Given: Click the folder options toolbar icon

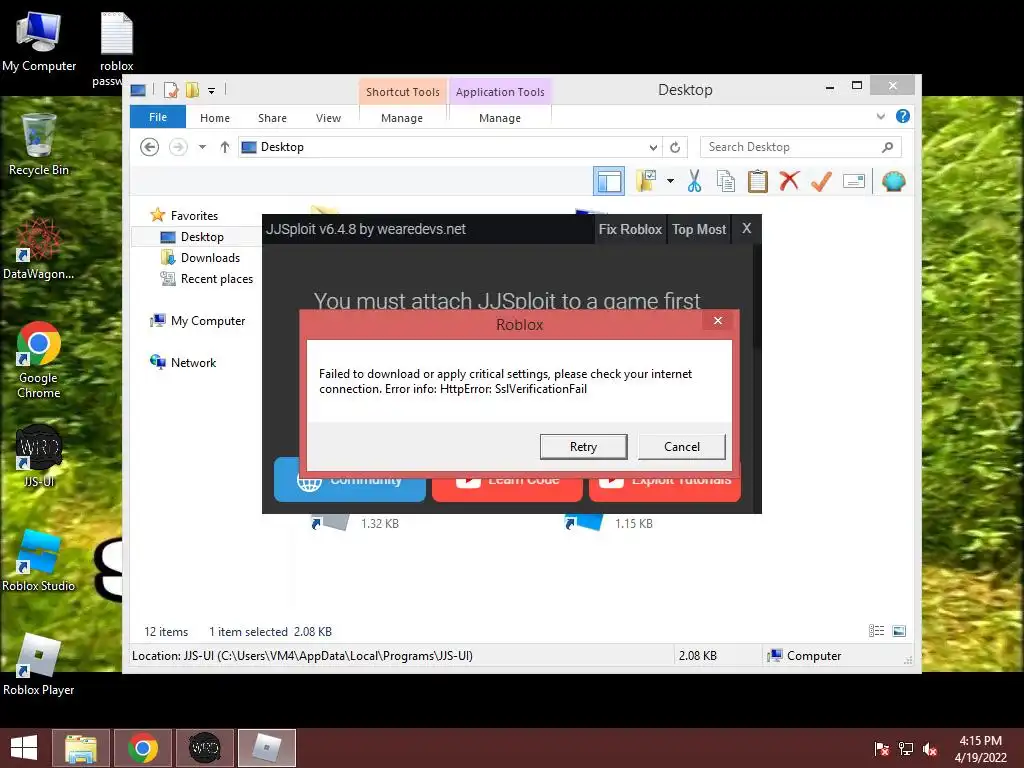Looking at the screenshot, I should 647,181.
